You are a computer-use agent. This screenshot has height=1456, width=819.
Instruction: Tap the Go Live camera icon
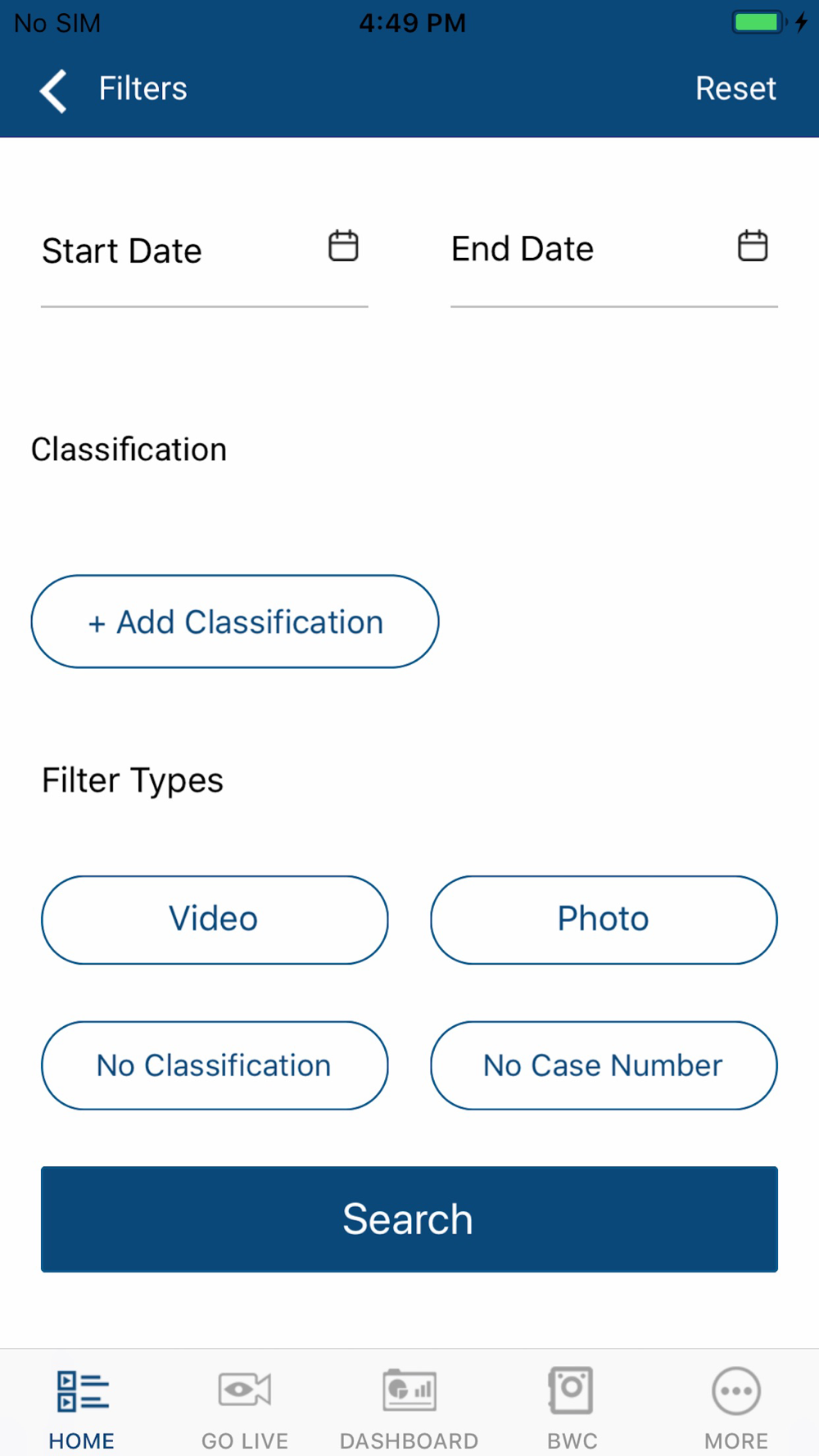coord(245,1390)
